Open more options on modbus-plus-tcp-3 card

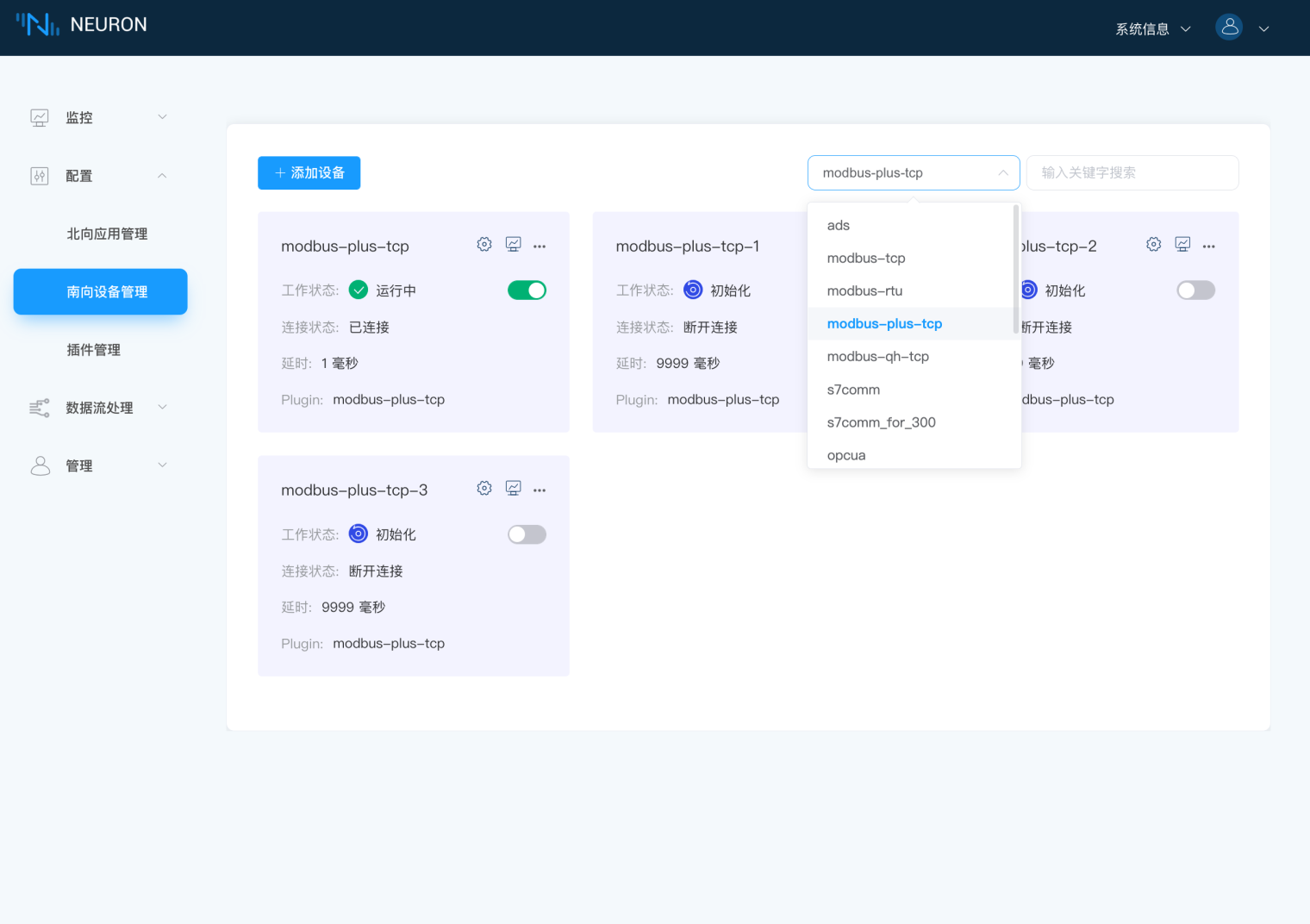[x=540, y=490]
